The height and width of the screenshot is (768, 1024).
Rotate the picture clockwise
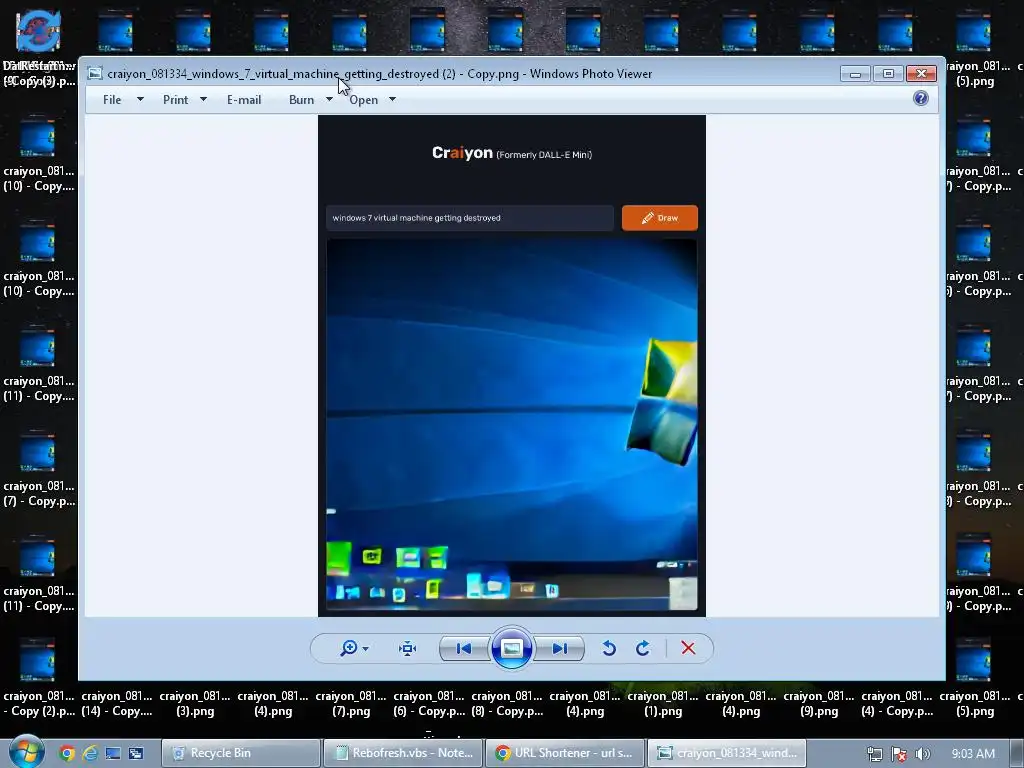coord(643,648)
